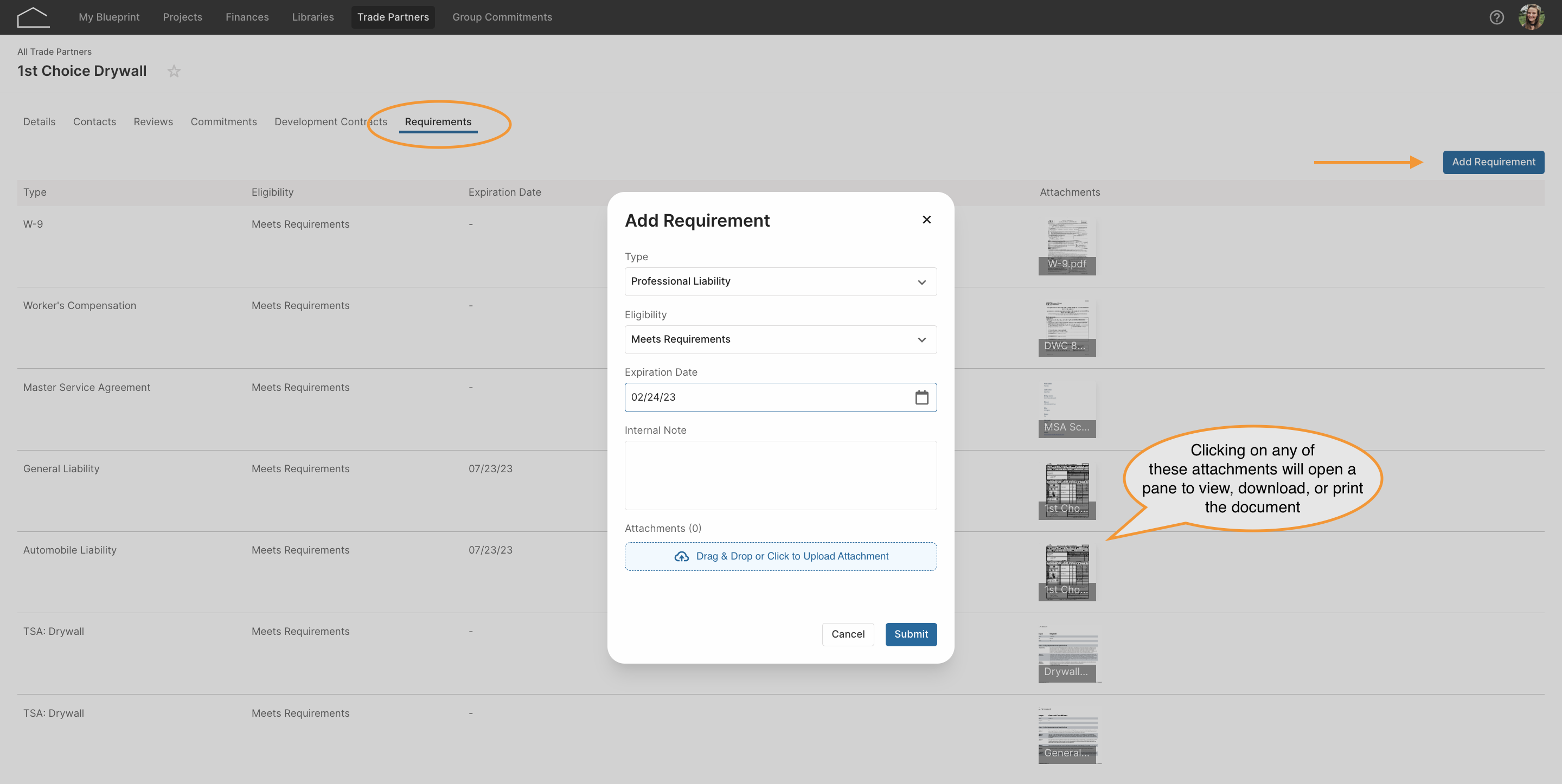Switch to the Commitments tab

pyautogui.click(x=224, y=122)
